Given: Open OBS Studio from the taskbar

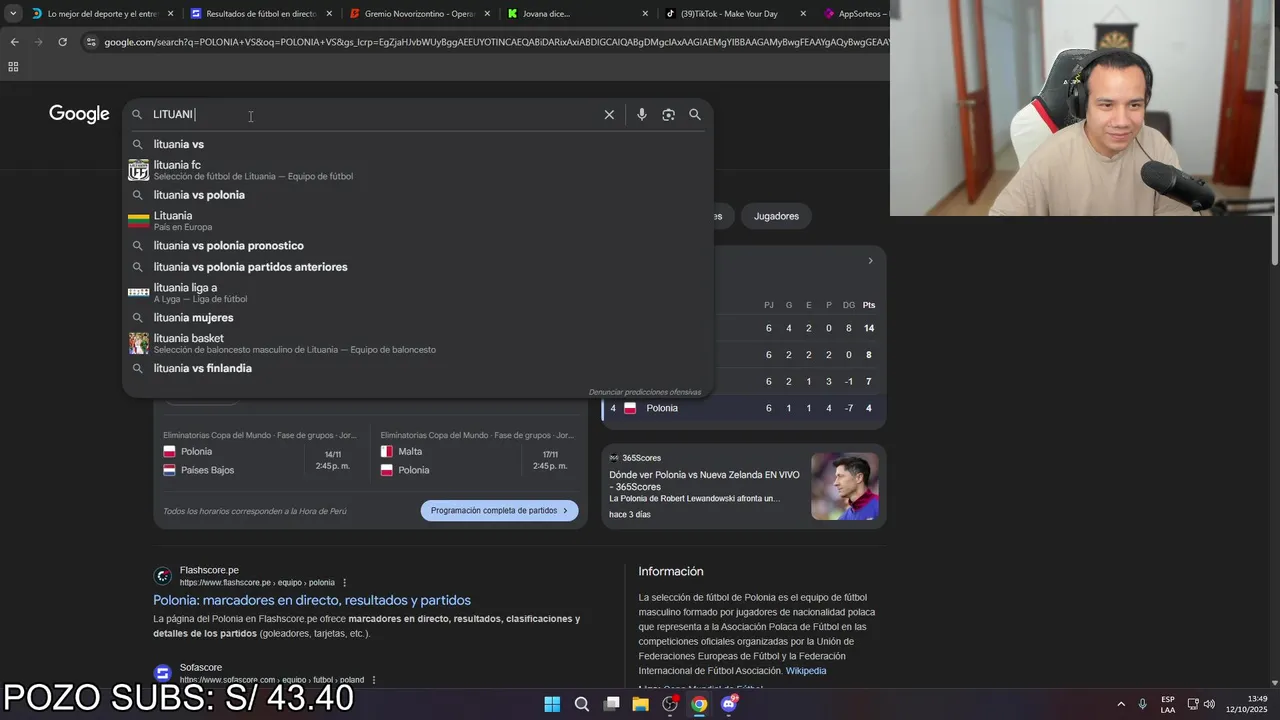Looking at the screenshot, I should [670, 704].
